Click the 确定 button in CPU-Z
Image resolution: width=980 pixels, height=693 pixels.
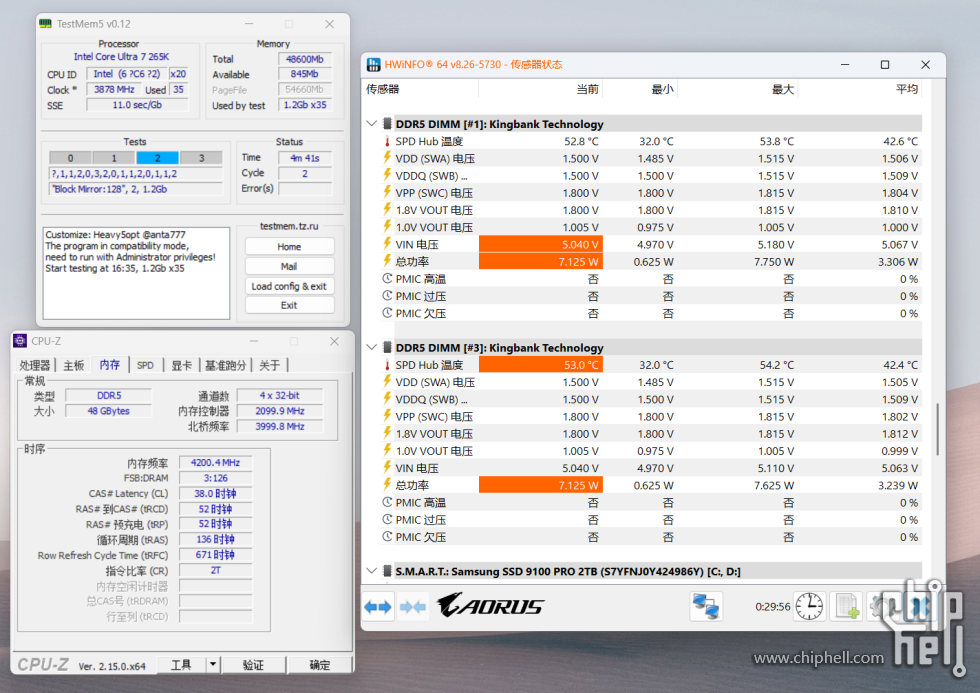[319, 664]
